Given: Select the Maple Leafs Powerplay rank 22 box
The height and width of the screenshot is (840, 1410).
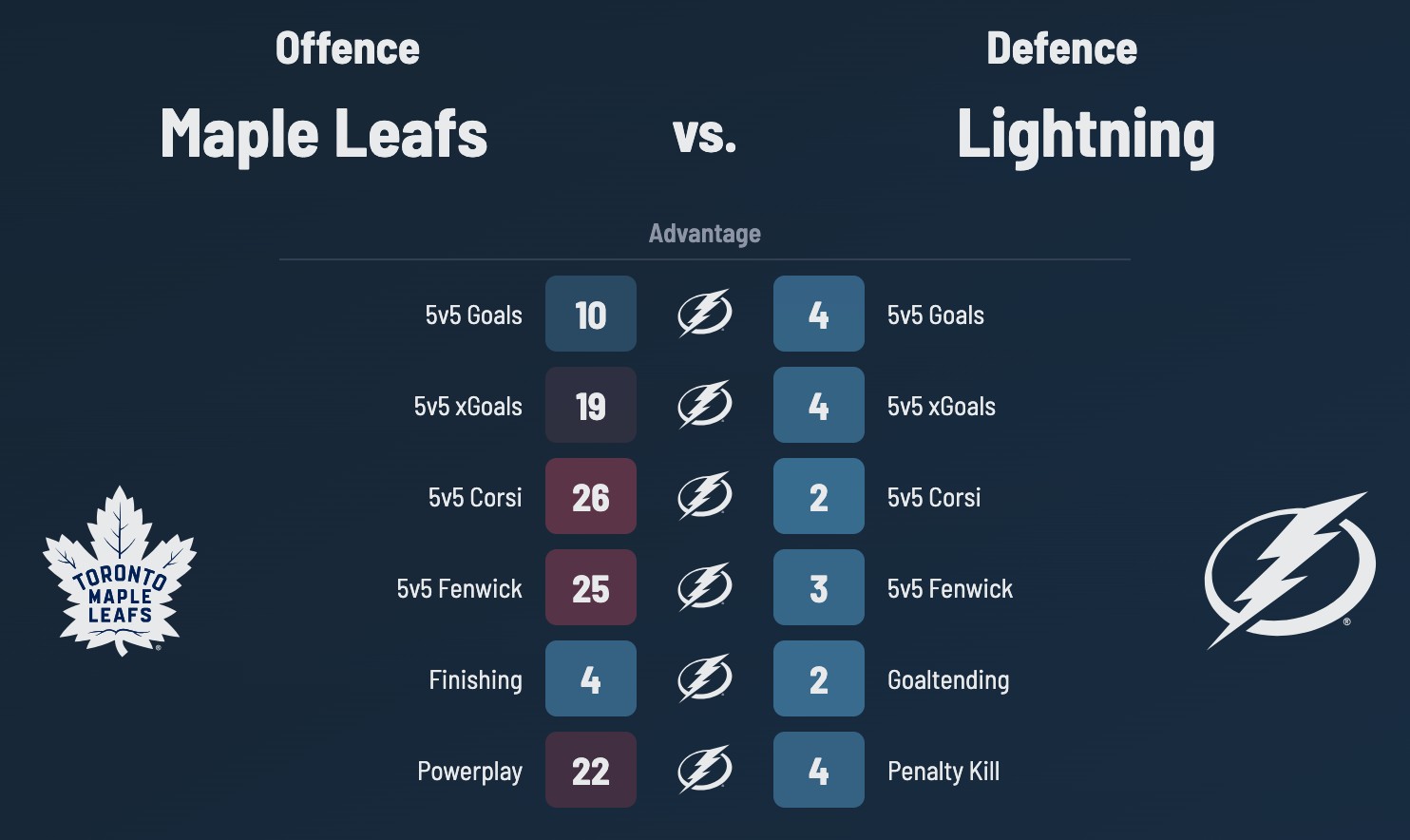Looking at the screenshot, I should 591,770.
